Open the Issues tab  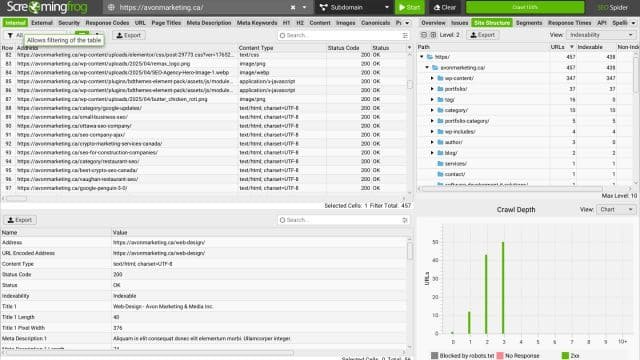(x=460, y=23)
